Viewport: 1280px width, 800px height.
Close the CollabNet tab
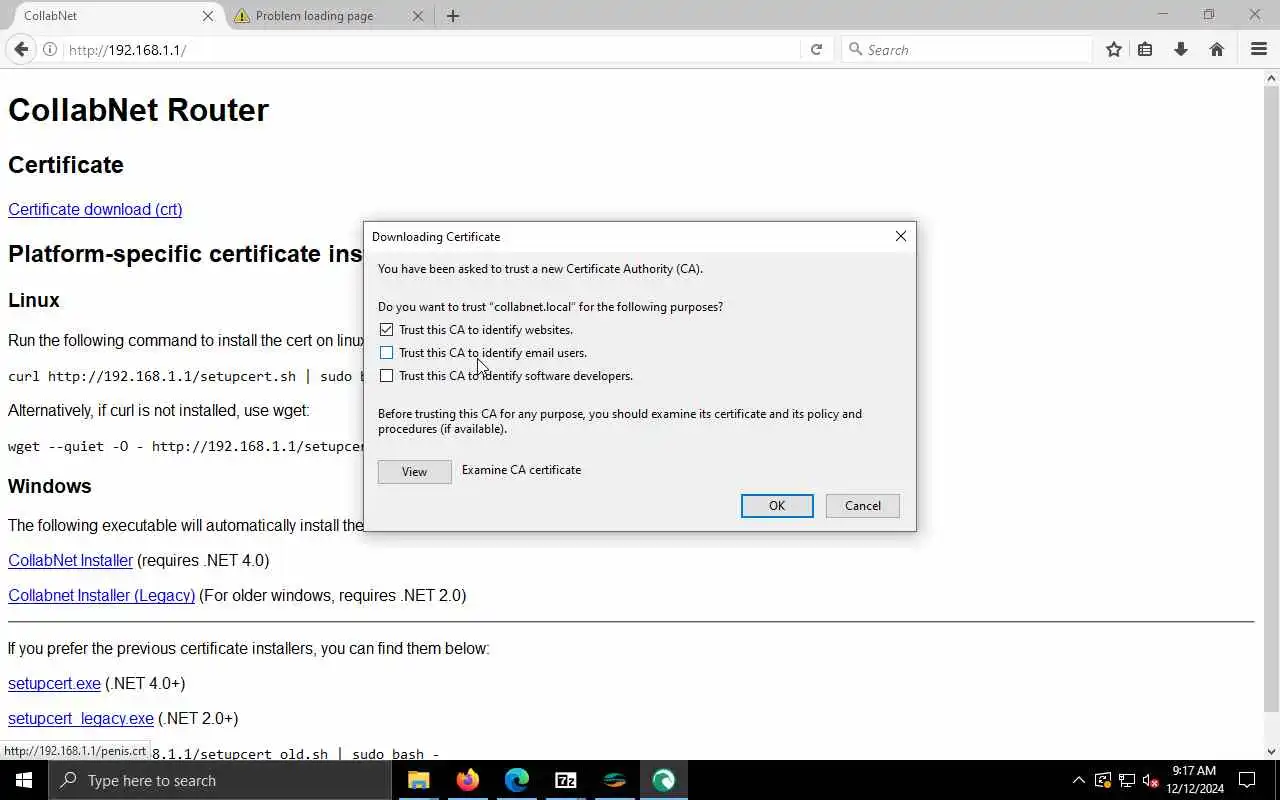tap(208, 16)
